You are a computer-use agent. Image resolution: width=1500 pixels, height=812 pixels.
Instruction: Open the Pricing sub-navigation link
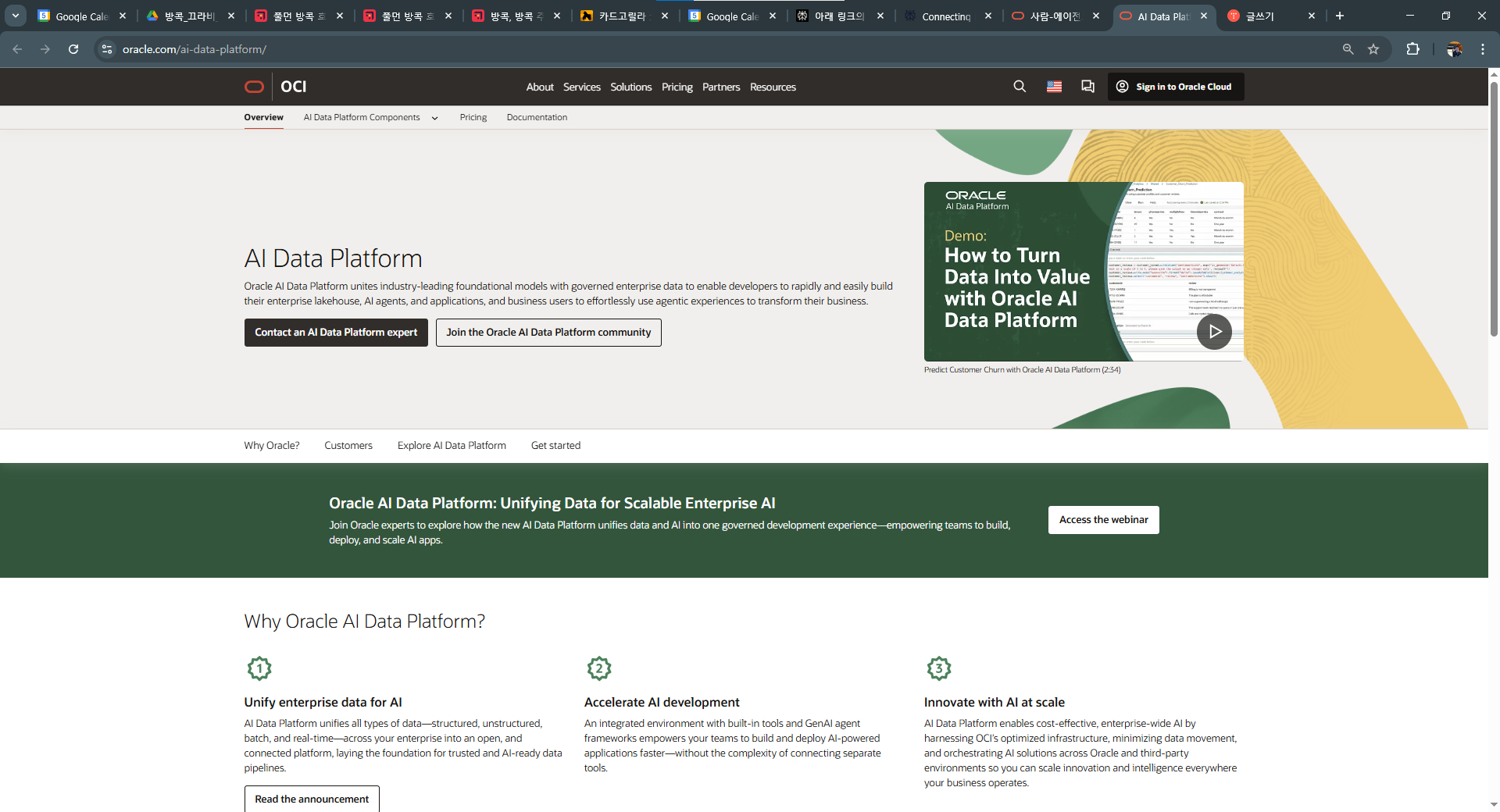click(x=473, y=117)
